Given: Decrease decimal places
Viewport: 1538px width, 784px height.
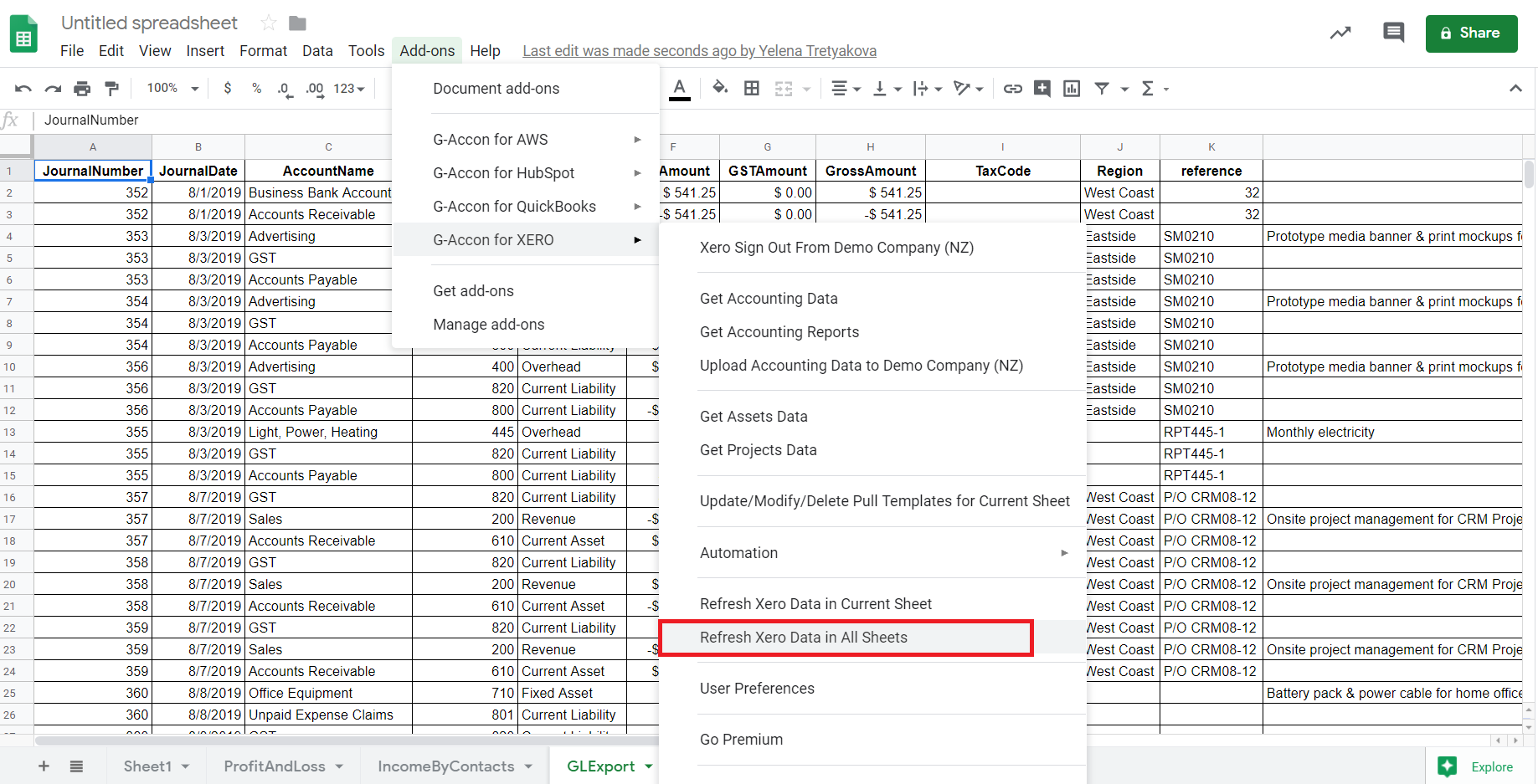Looking at the screenshot, I should pyautogui.click(x=285, y=89).
